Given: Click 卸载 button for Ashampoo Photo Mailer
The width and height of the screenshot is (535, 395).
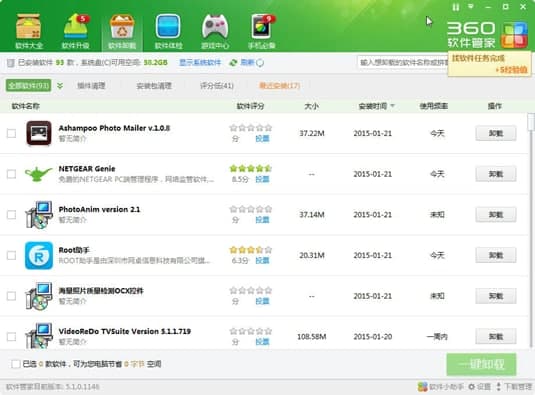Looking at the screenshot, I should point(496,133).
